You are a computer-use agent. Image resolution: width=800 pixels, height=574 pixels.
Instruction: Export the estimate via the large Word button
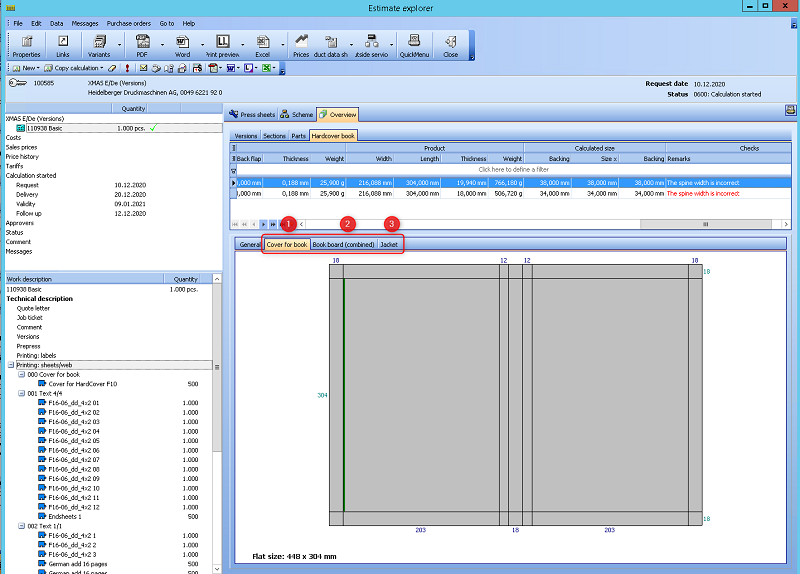[182, 46]
